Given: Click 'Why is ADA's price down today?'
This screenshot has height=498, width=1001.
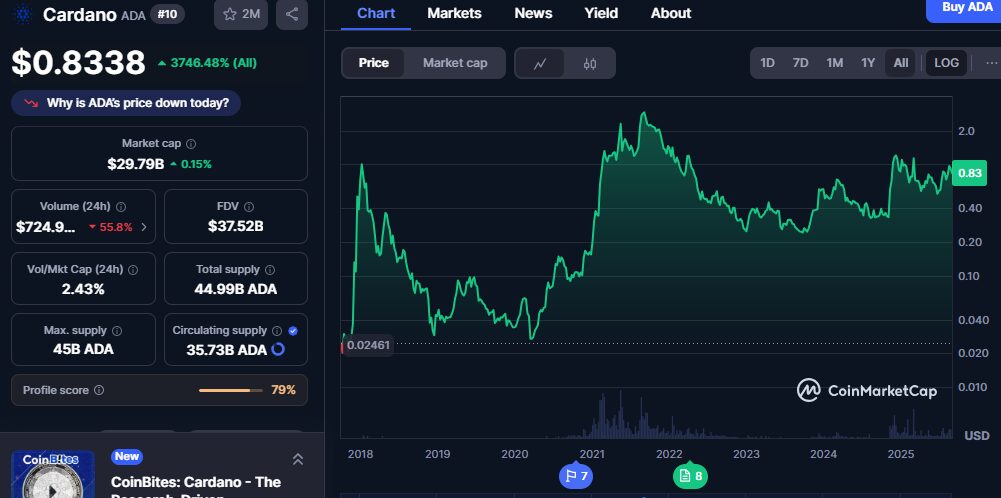Looking at the screenshot, I should click(x=126, y=103).
